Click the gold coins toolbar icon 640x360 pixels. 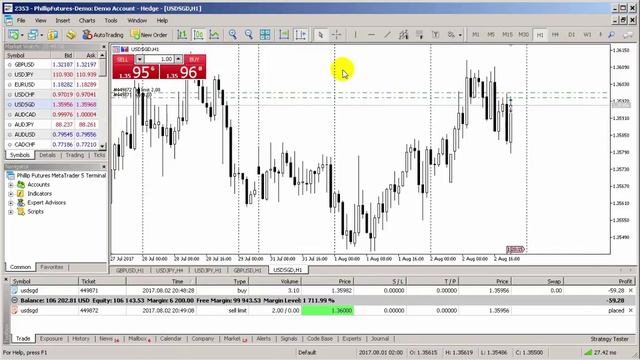click(71, 35)
